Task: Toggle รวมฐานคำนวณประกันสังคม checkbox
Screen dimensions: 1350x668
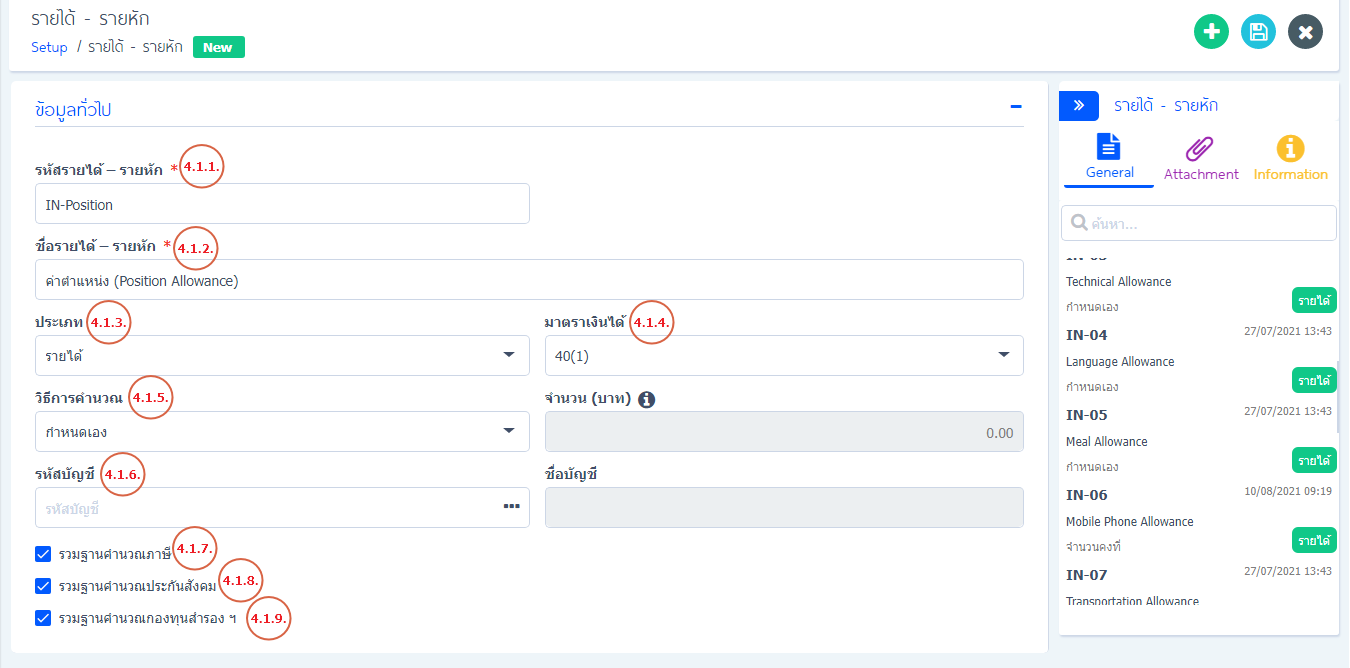Action: (43, 586)
